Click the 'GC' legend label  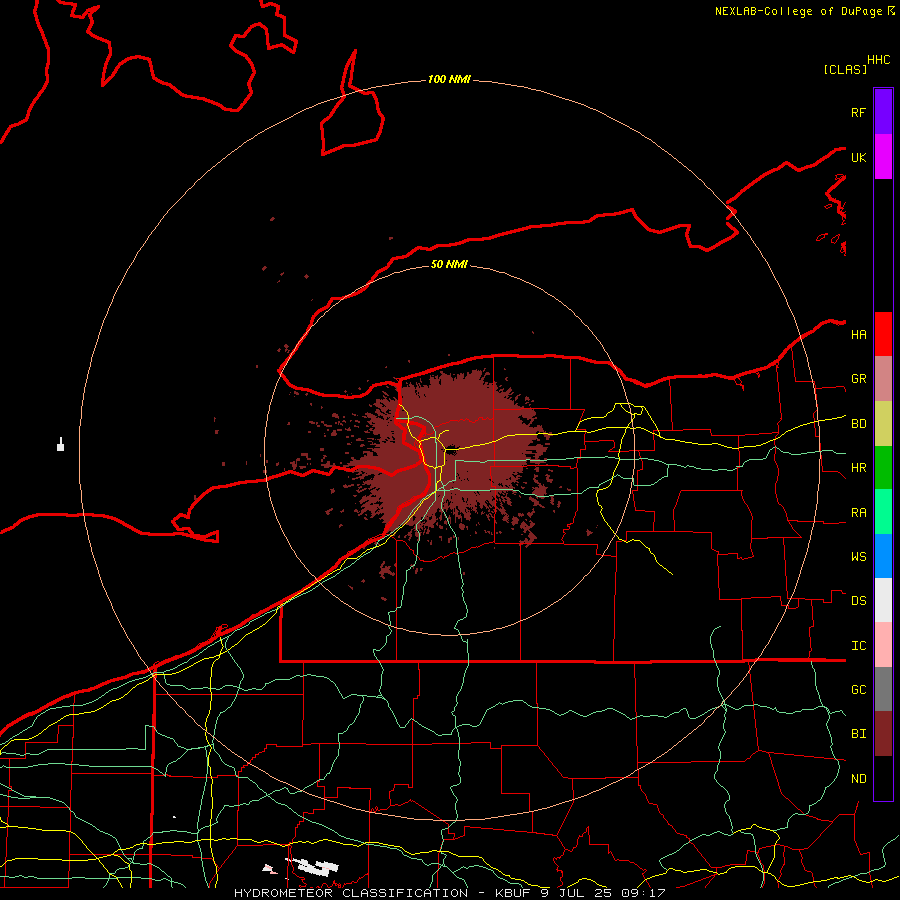click(859, 690)
